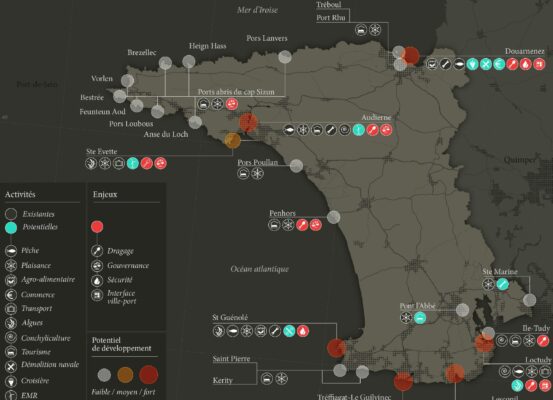Screen dimensions: 553x400
Task: Click the Plaisance icon in Activités legend
Action: [11, 265]
